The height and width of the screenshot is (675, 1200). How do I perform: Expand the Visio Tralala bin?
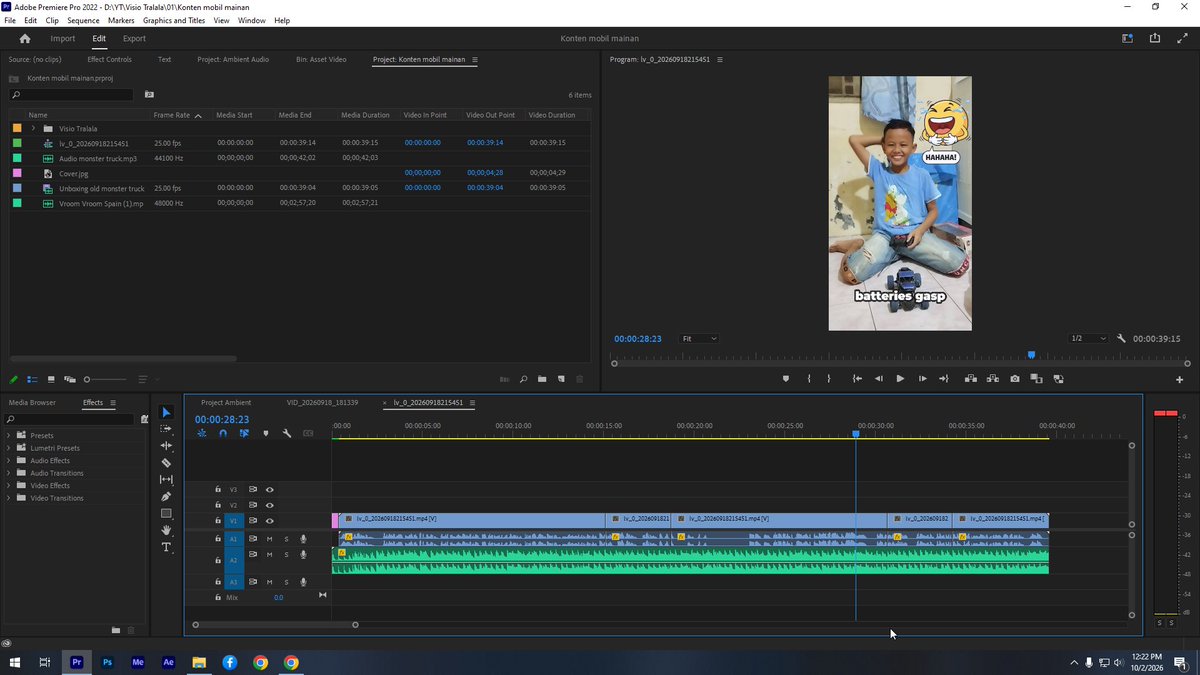pyautogui.click(x=33, y=128)
